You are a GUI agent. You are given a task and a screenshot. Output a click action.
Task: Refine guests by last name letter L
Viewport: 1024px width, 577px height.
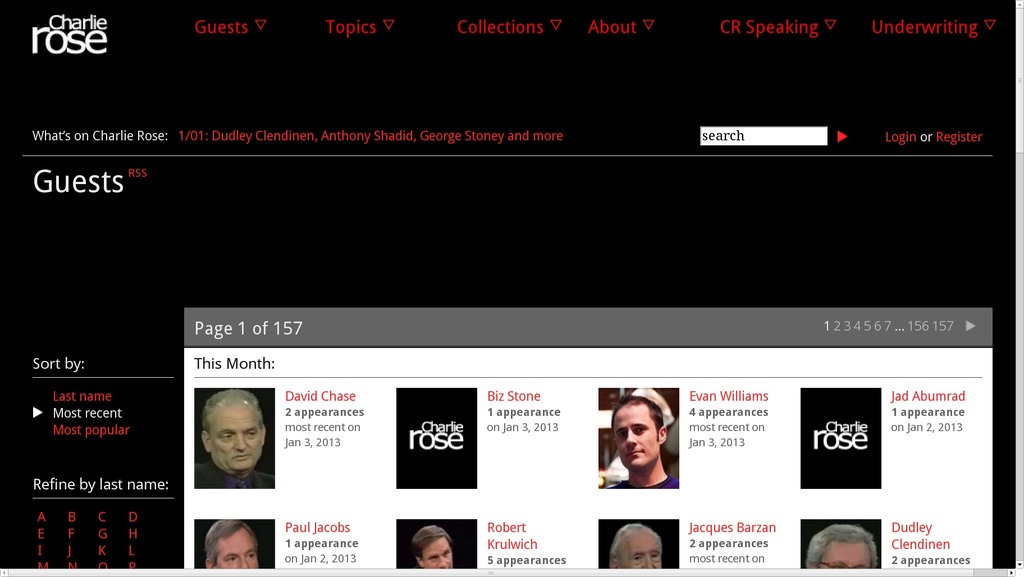point(131,551)
